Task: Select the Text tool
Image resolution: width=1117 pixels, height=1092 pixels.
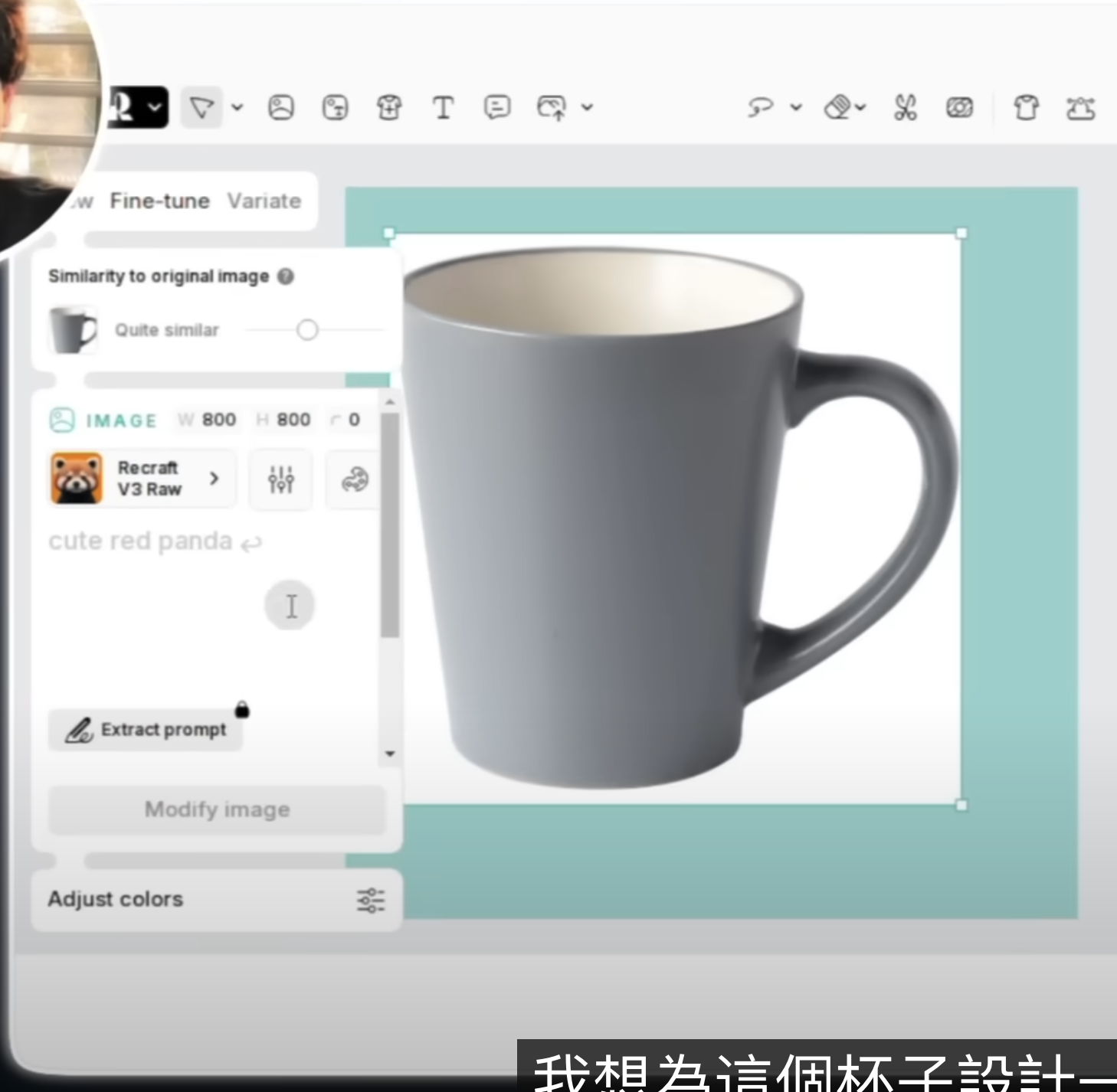Action: 443,108
